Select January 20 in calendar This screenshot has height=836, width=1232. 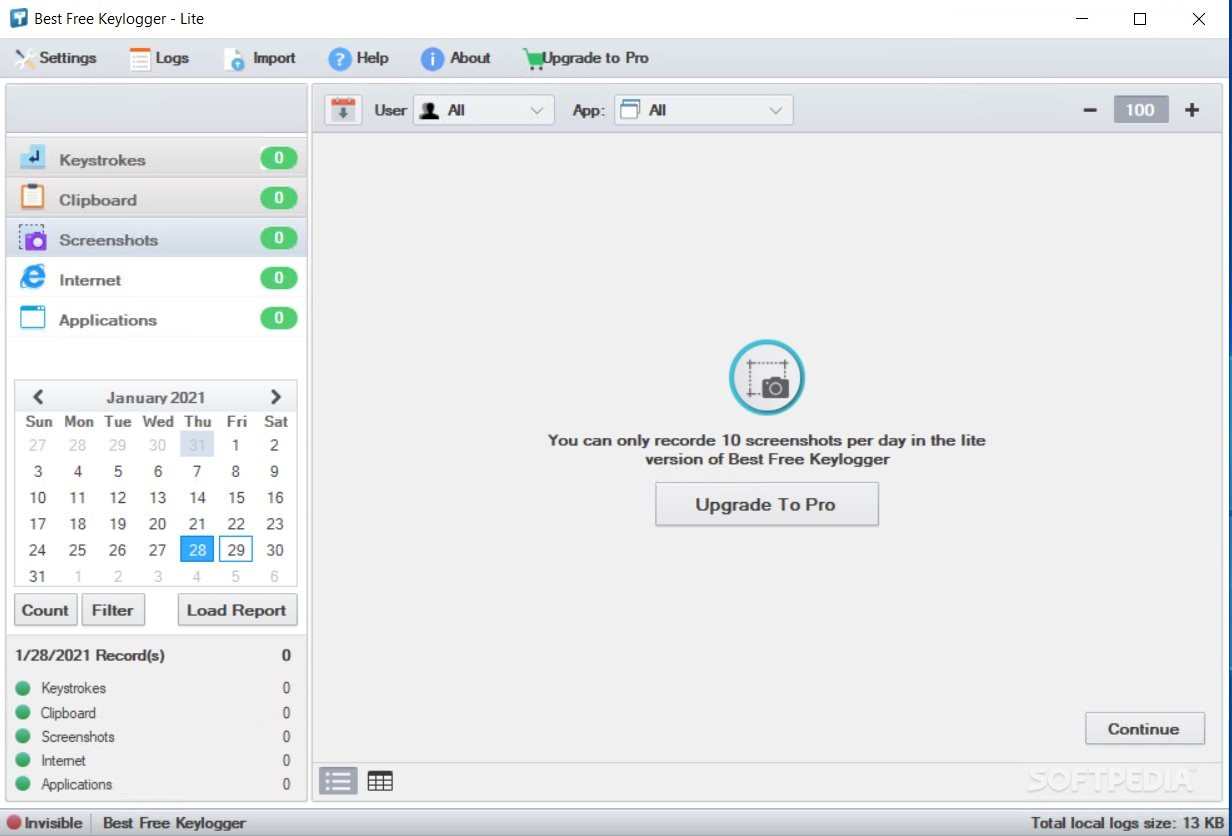click(x=157, y=523)
